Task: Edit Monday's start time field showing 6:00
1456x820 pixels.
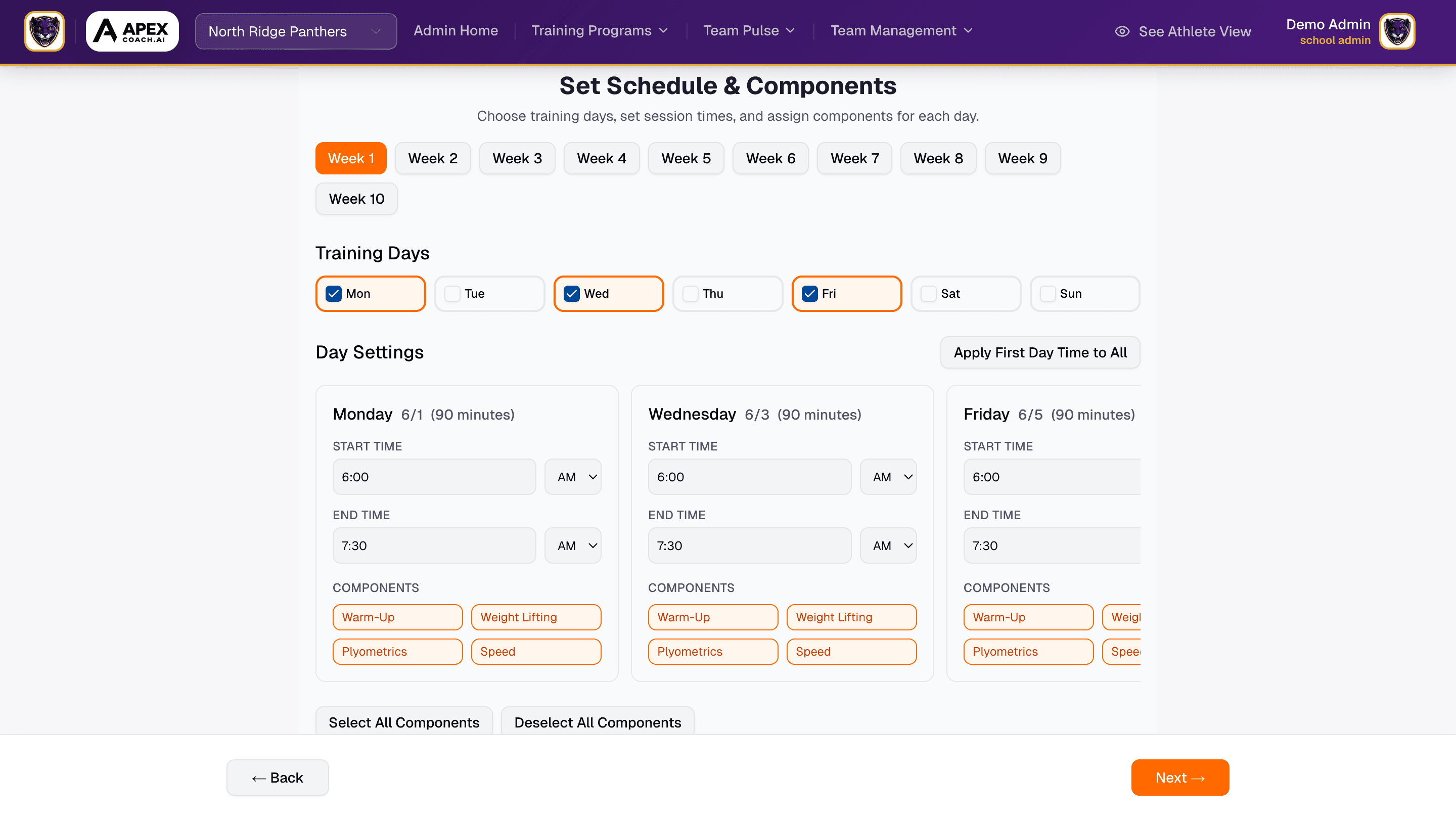Action: pyautogui.click(x=434, y=476)
